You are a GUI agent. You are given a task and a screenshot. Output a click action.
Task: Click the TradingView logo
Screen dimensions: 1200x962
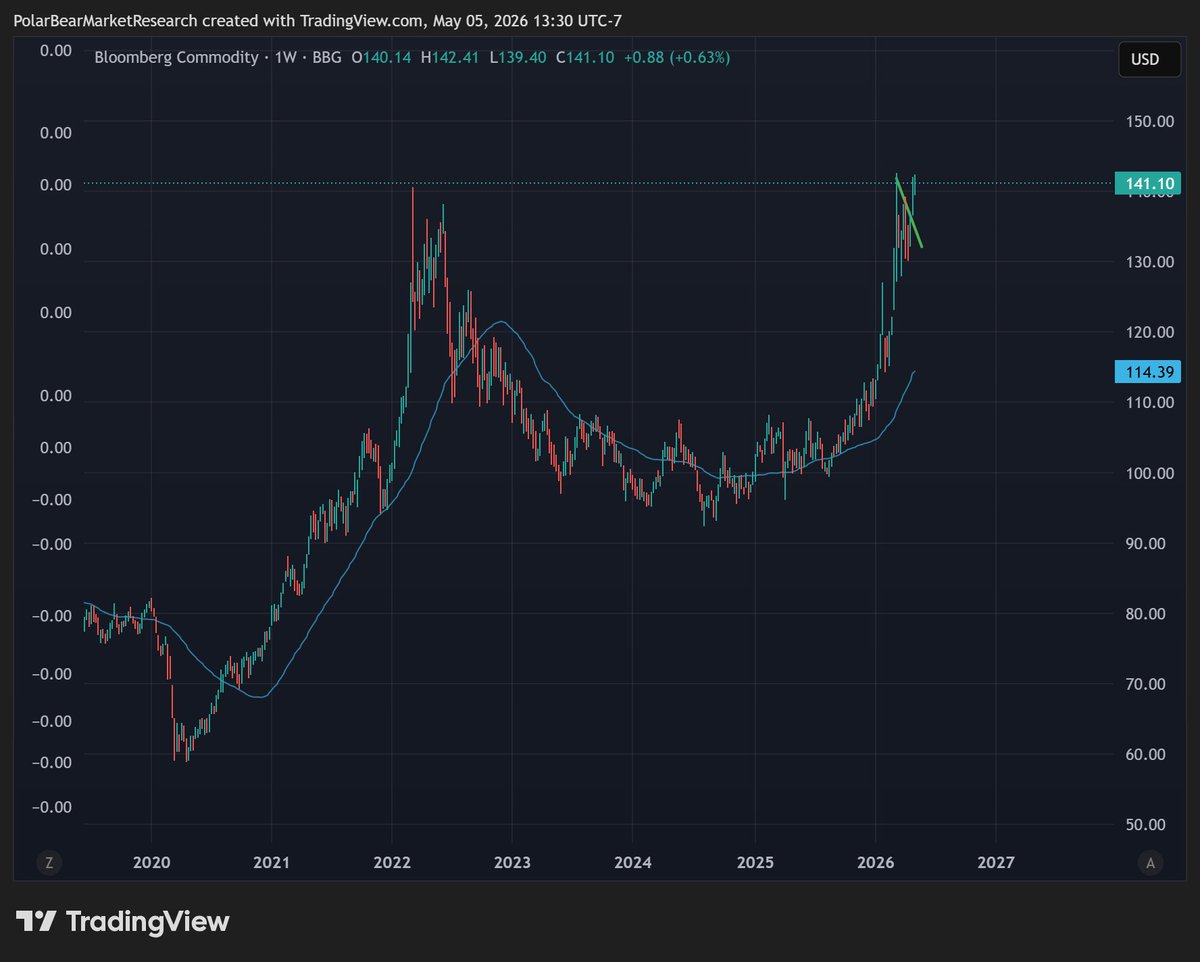tap(123, 921)
